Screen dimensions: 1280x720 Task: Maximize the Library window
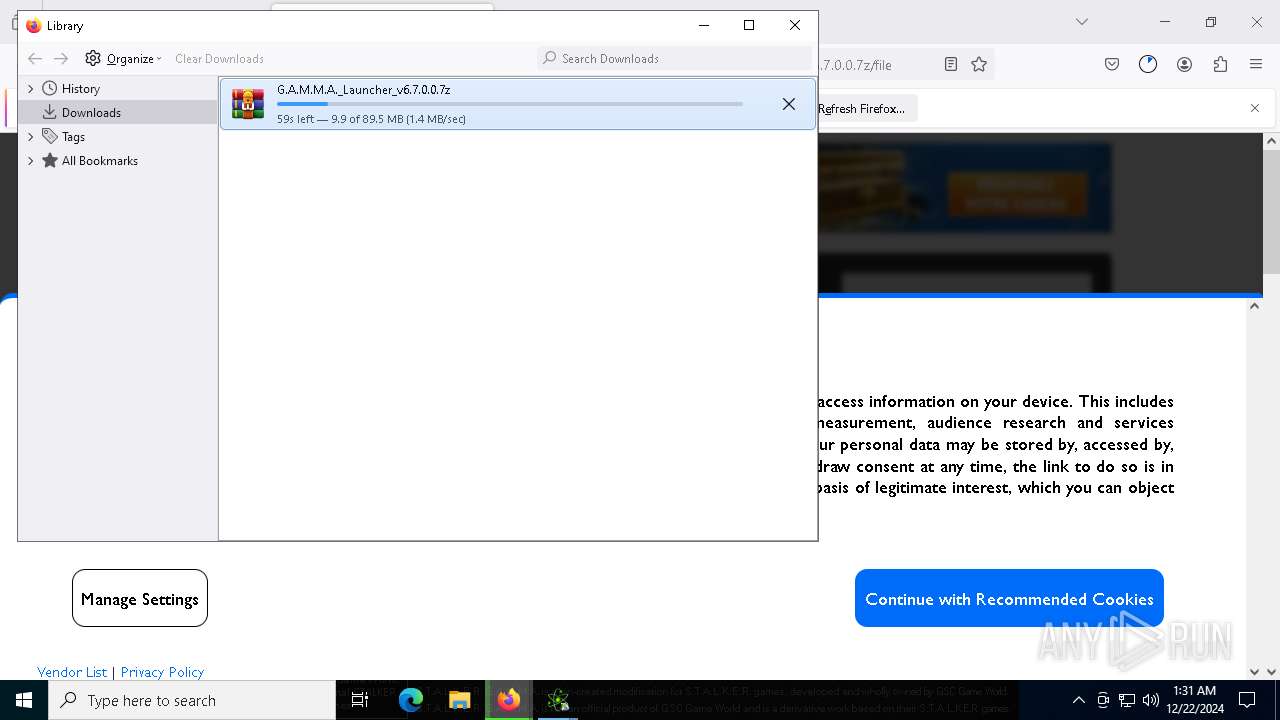coord(749,25)
